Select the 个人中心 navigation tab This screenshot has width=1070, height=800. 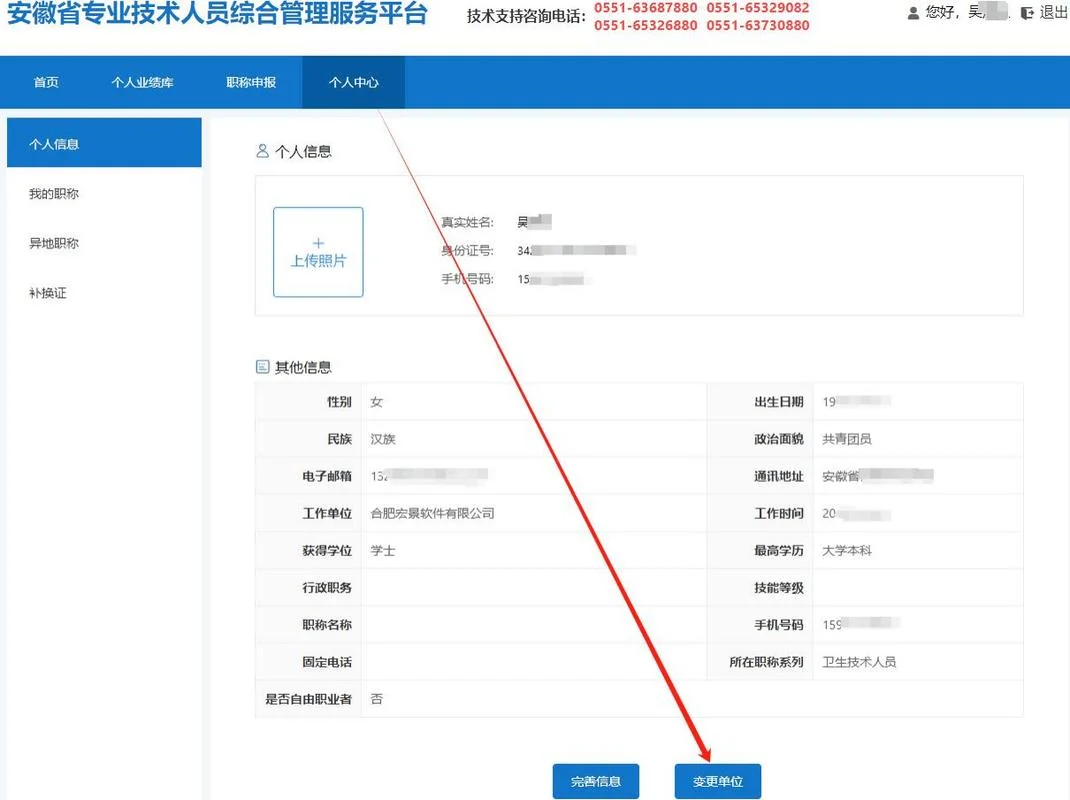[x=353, y=83]
